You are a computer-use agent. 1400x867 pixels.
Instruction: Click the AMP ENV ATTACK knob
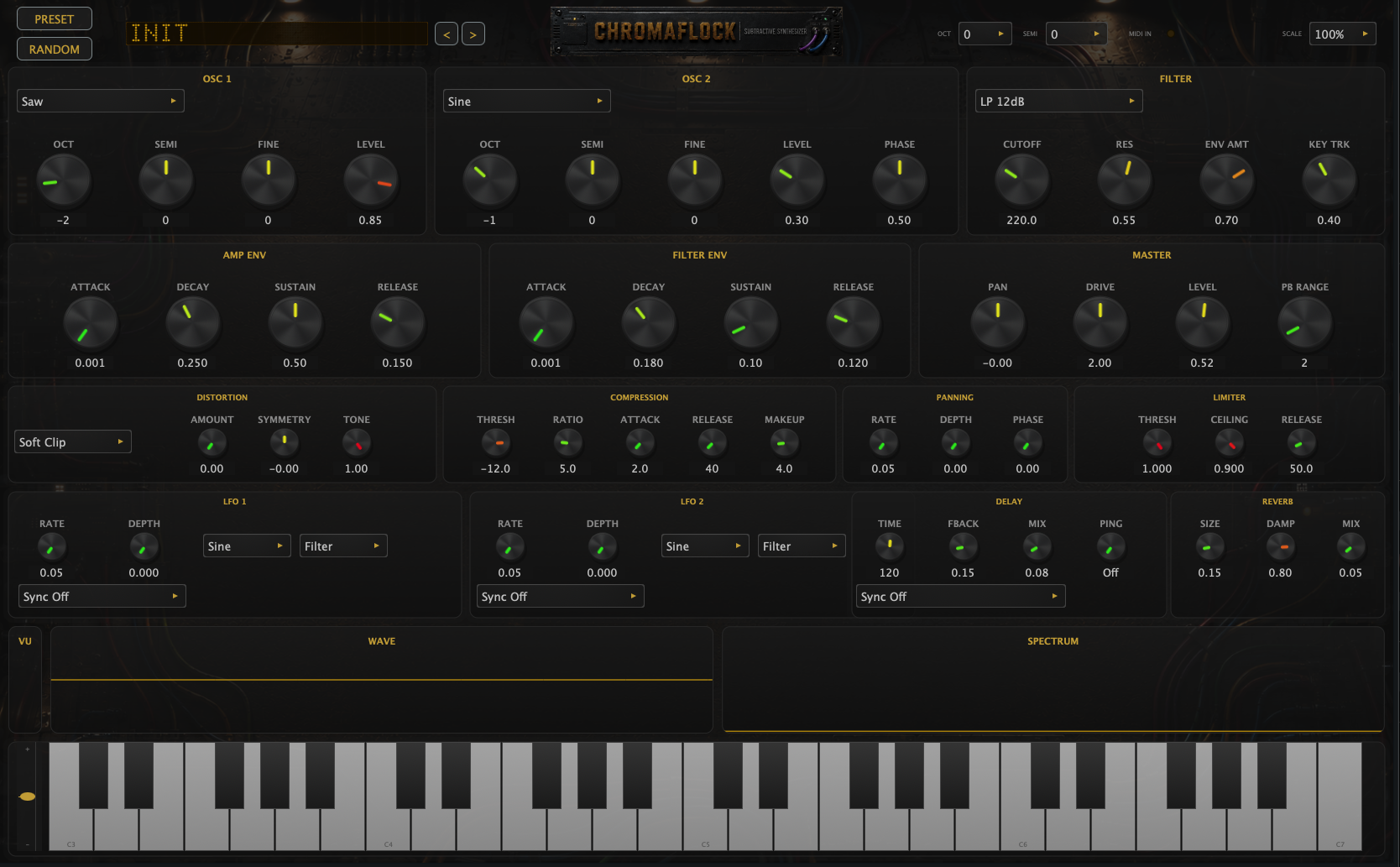(91, 323)
